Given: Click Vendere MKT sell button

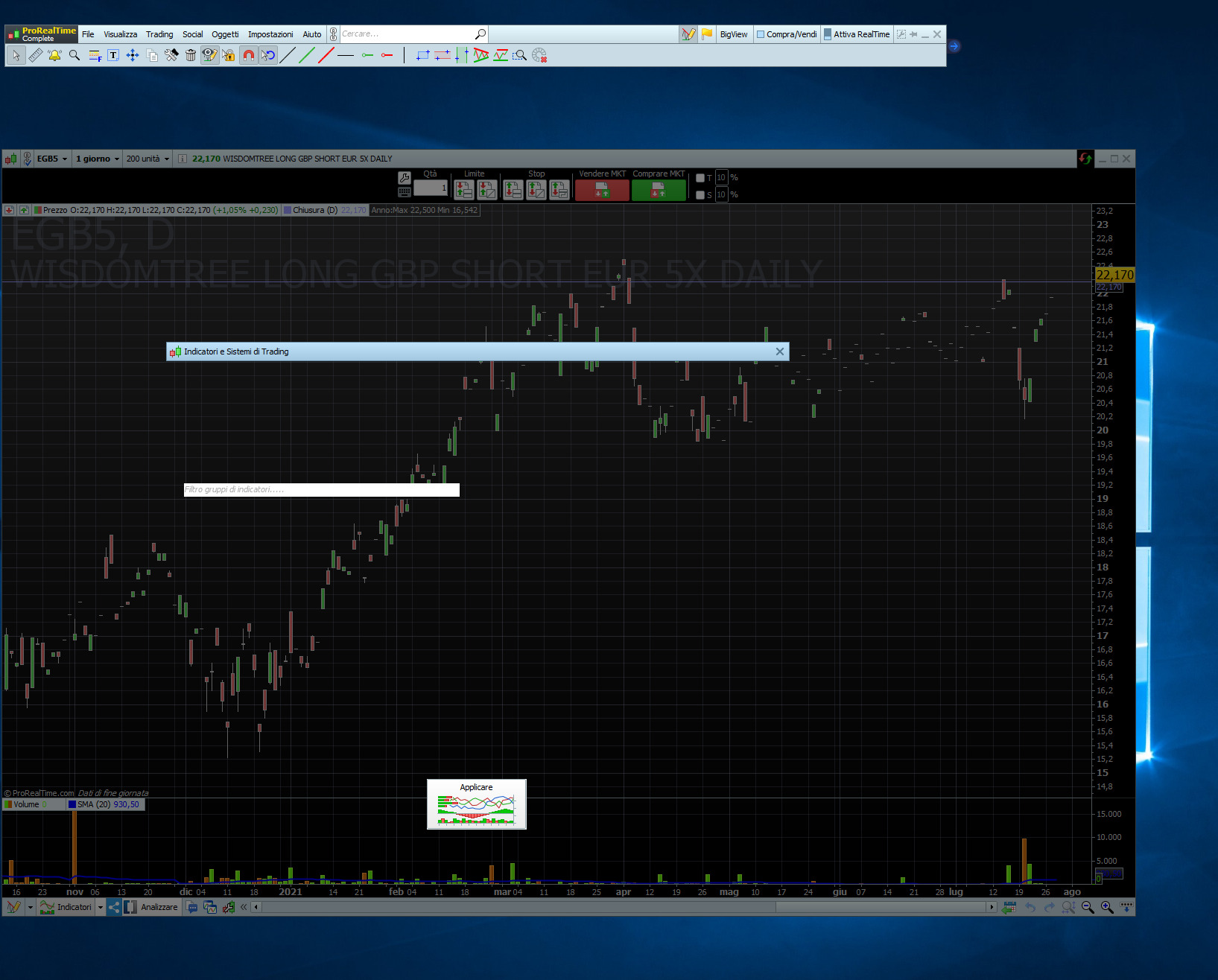Looking at the screenshot, I should [602, 191].
